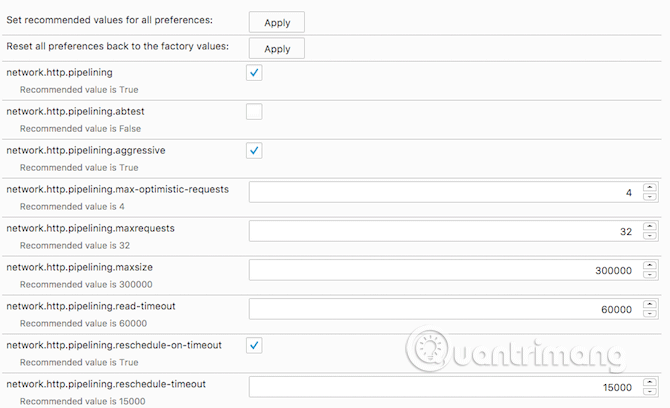Increase max-optimistic-requests with up arrow
670x408 pixels.
pyautogui.click(x=650, y=187)
